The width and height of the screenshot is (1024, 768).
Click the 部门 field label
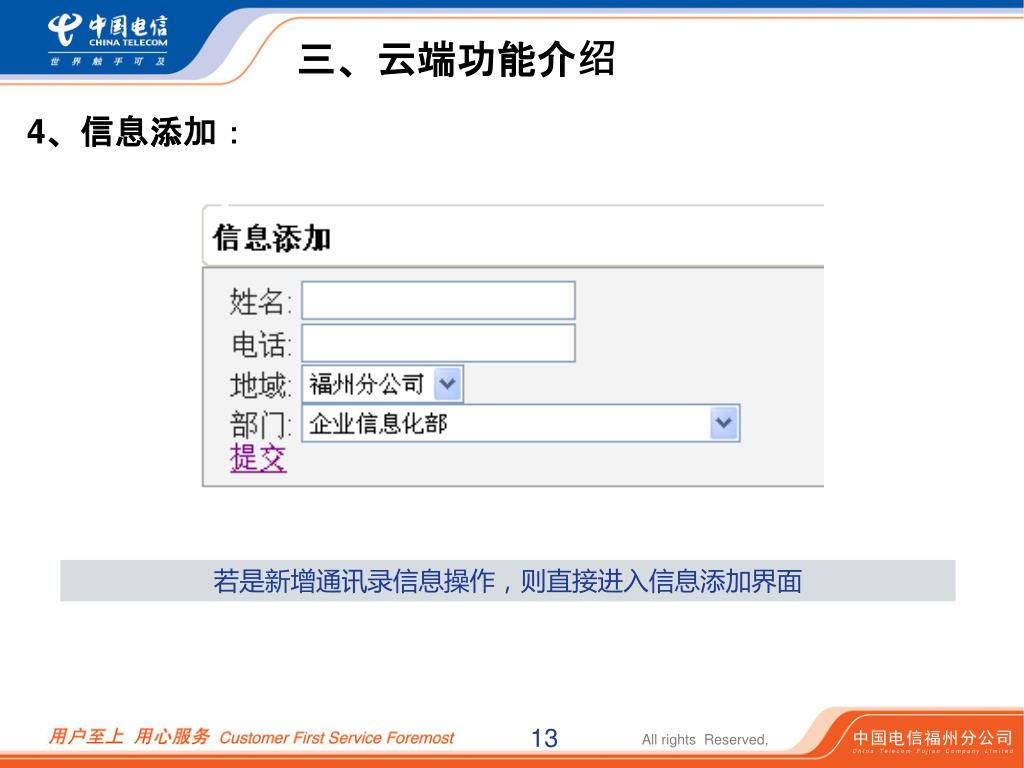[x=260, y=424]
